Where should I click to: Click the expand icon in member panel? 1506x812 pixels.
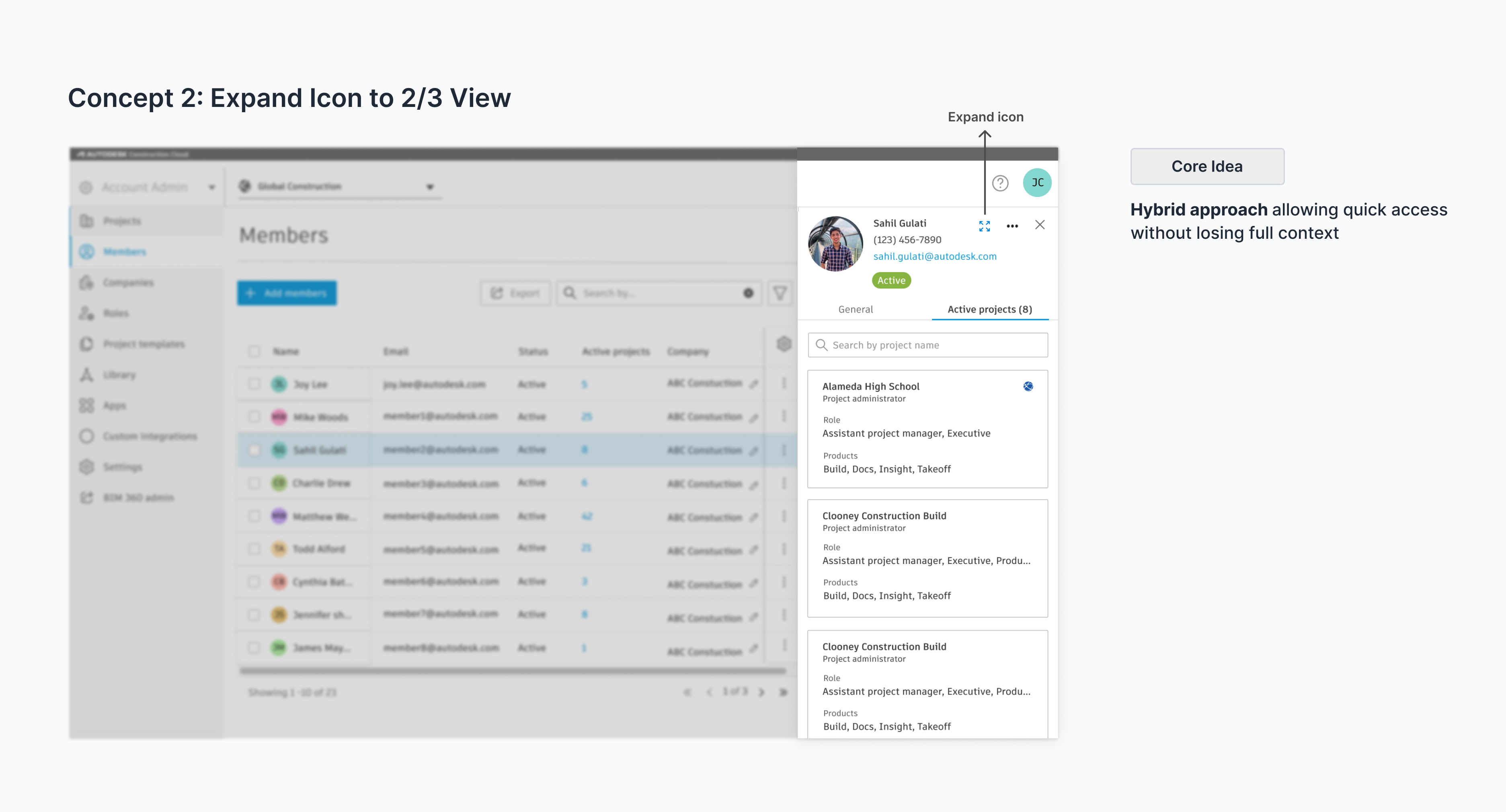(x=985, y=226)
